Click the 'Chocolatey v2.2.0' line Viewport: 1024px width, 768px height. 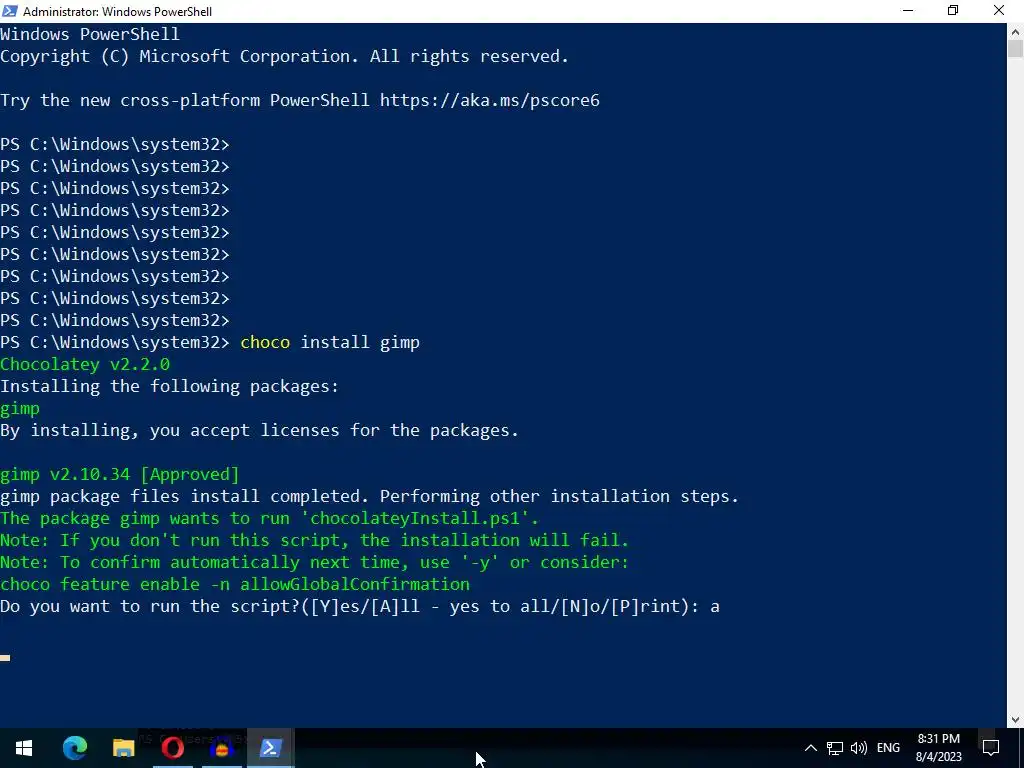85,364
